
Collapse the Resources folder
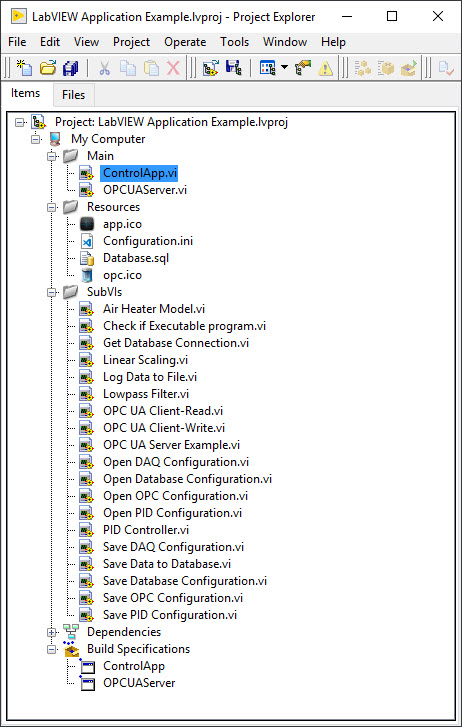tap(52, 207)
